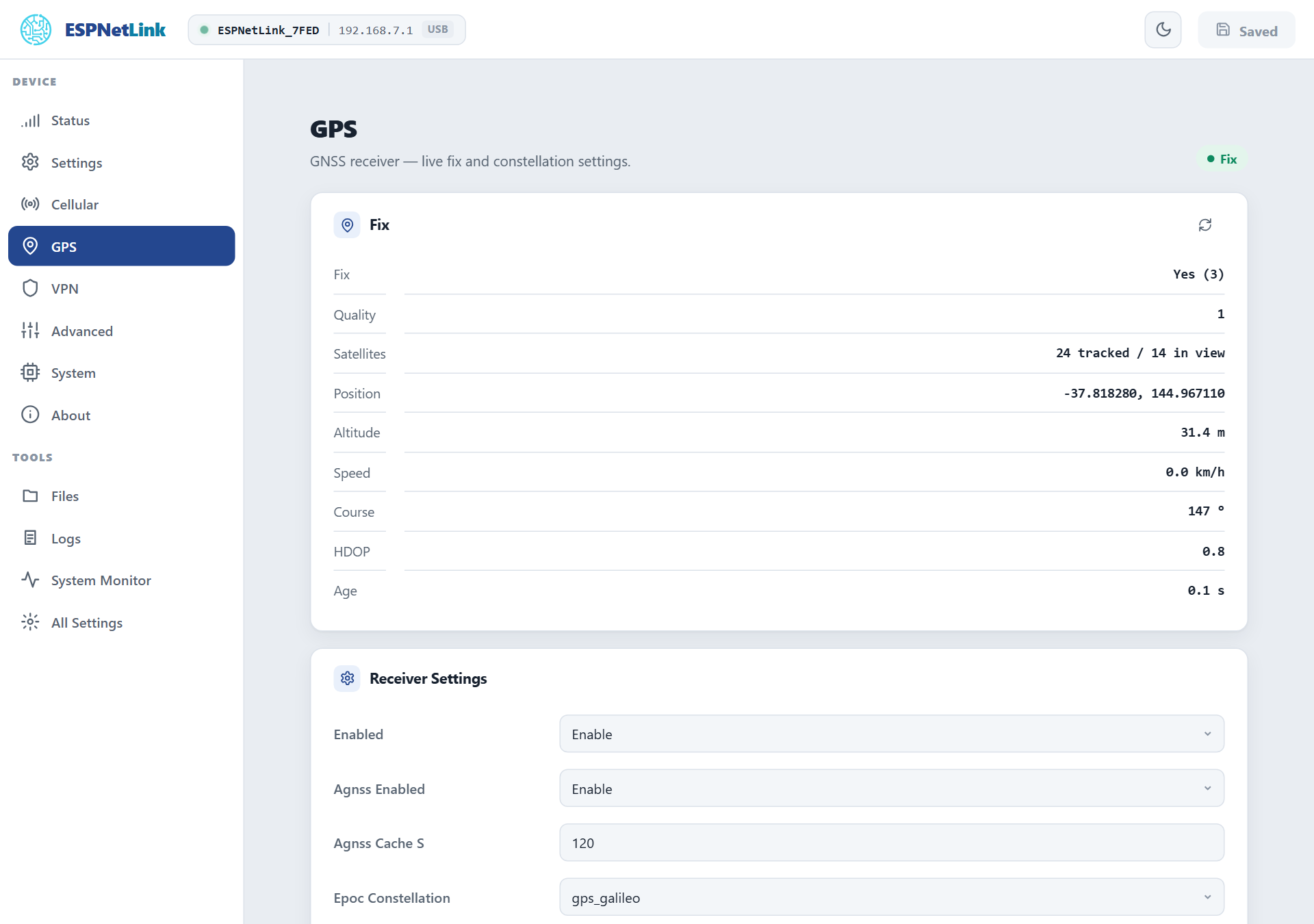The height and width of the screenshot is (924, 1314).
Task: Click the Receiver Settings gear icon
Action: 347,678
